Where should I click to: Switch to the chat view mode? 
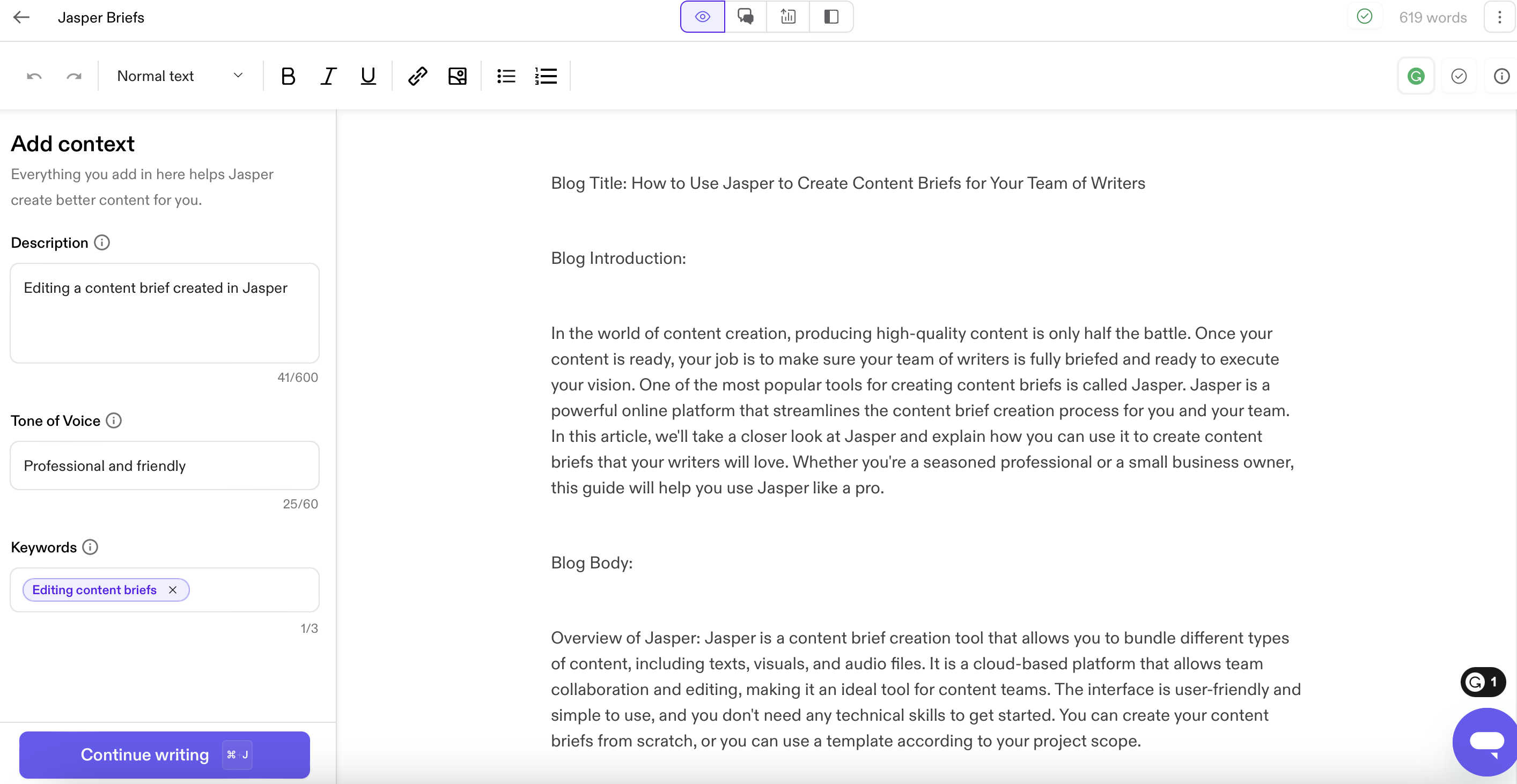pos(746,17)
